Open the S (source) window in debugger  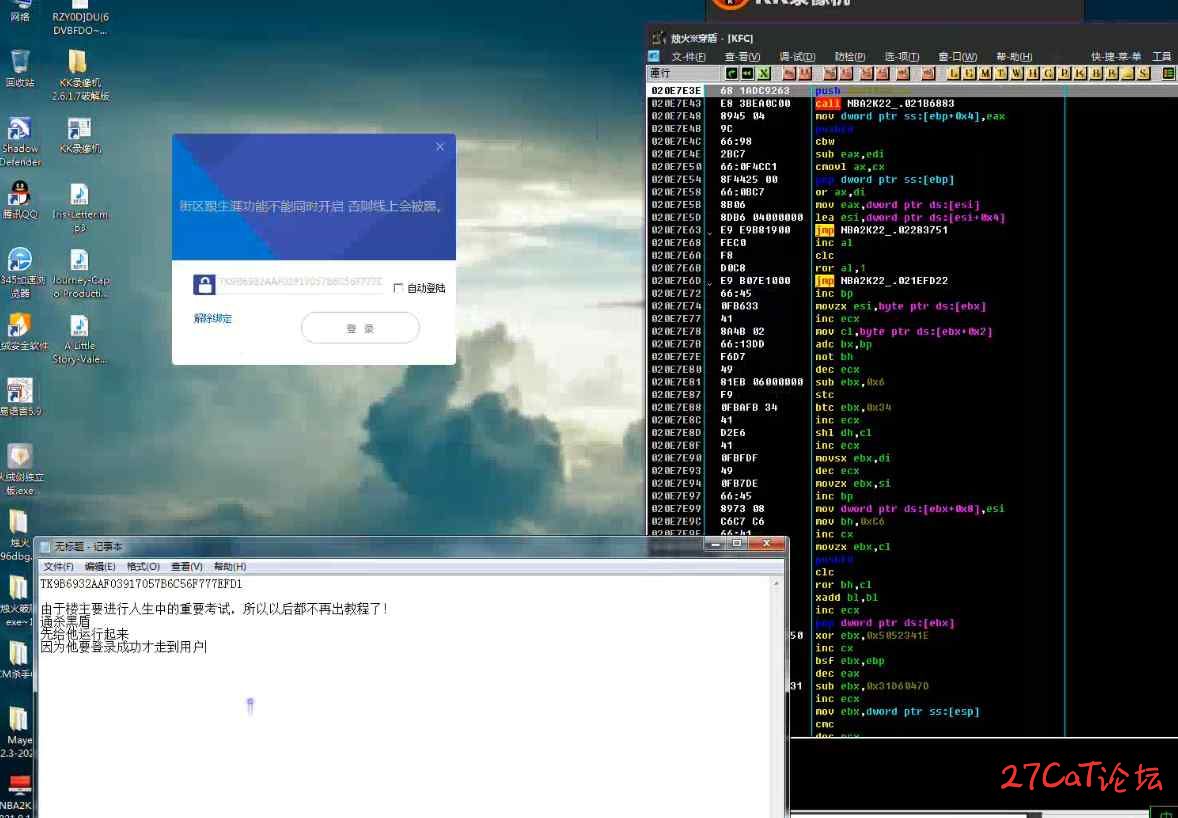click(1143, 73)
